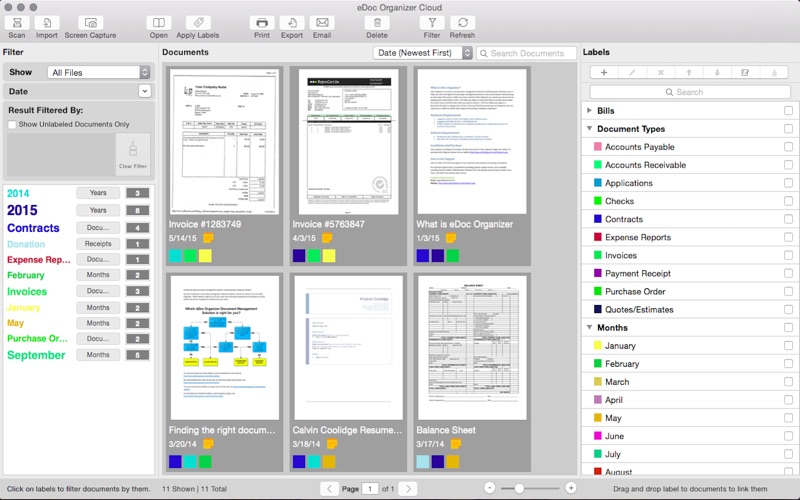Go to next page arrow

(408, 489)
